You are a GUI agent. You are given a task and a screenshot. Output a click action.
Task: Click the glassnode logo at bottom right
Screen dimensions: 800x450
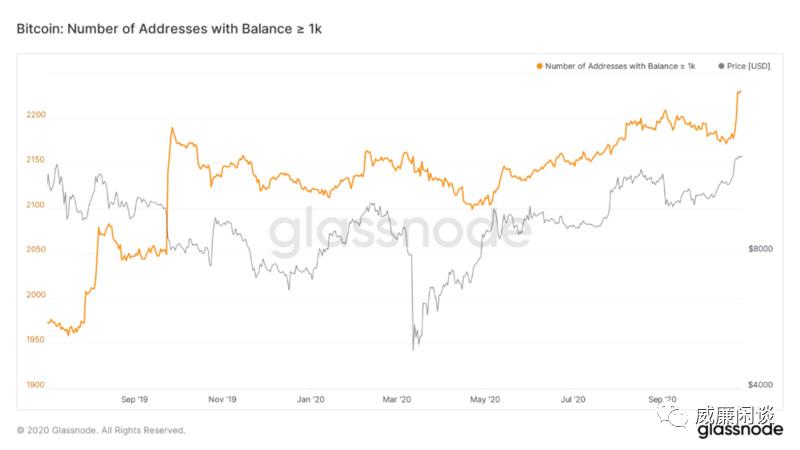click(x=739, y=430)
